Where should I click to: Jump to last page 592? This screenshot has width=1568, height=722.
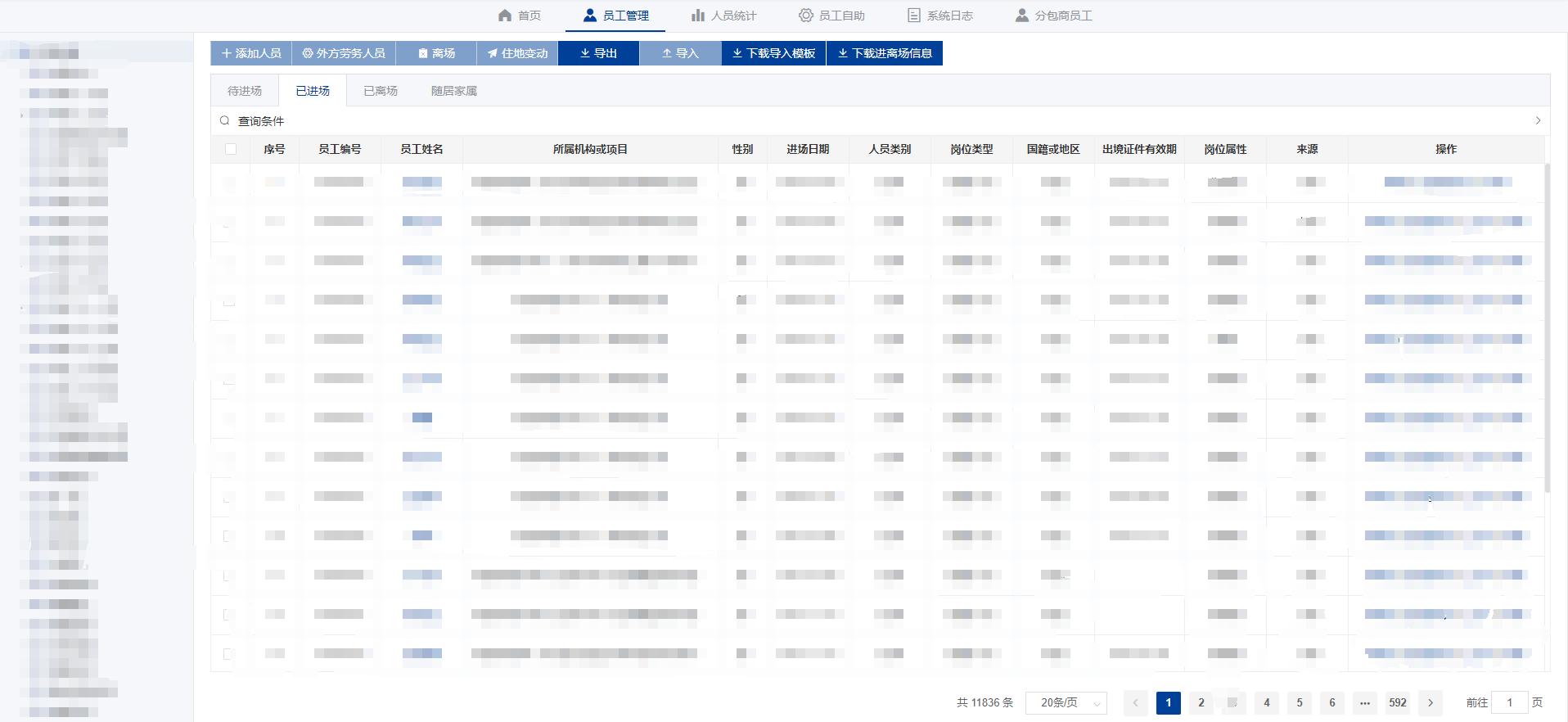point(1398,702)
